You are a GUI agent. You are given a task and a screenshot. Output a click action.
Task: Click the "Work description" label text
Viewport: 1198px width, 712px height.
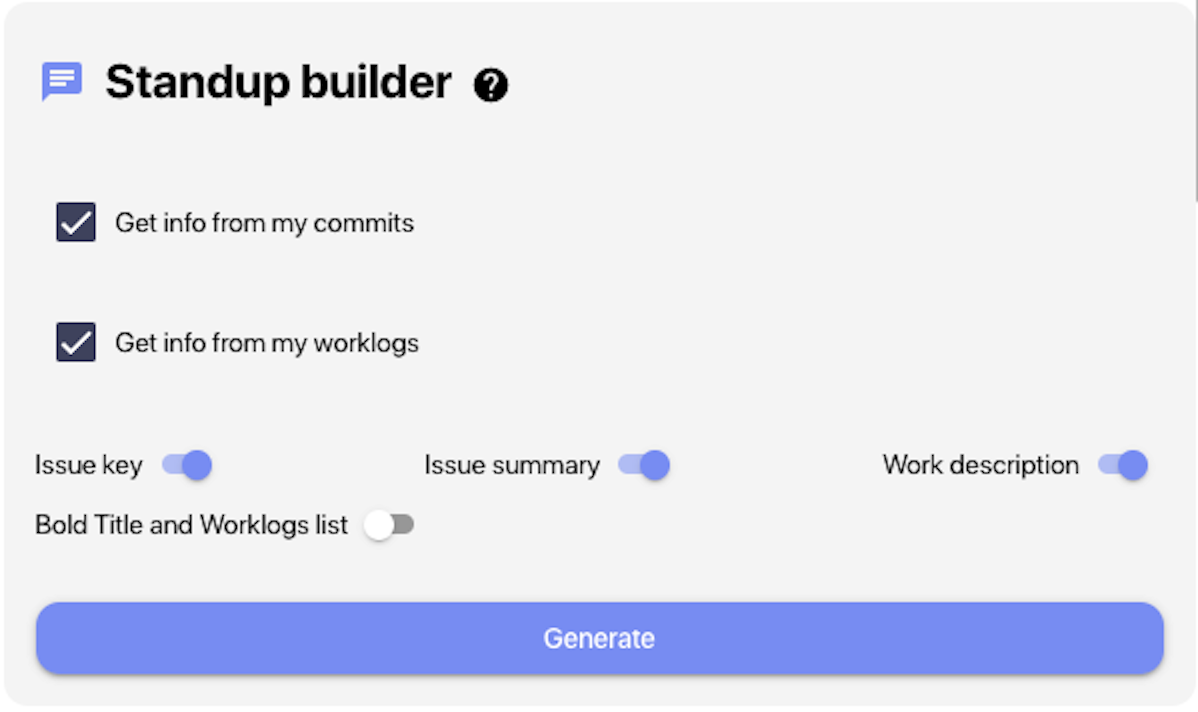click(981, 465)
